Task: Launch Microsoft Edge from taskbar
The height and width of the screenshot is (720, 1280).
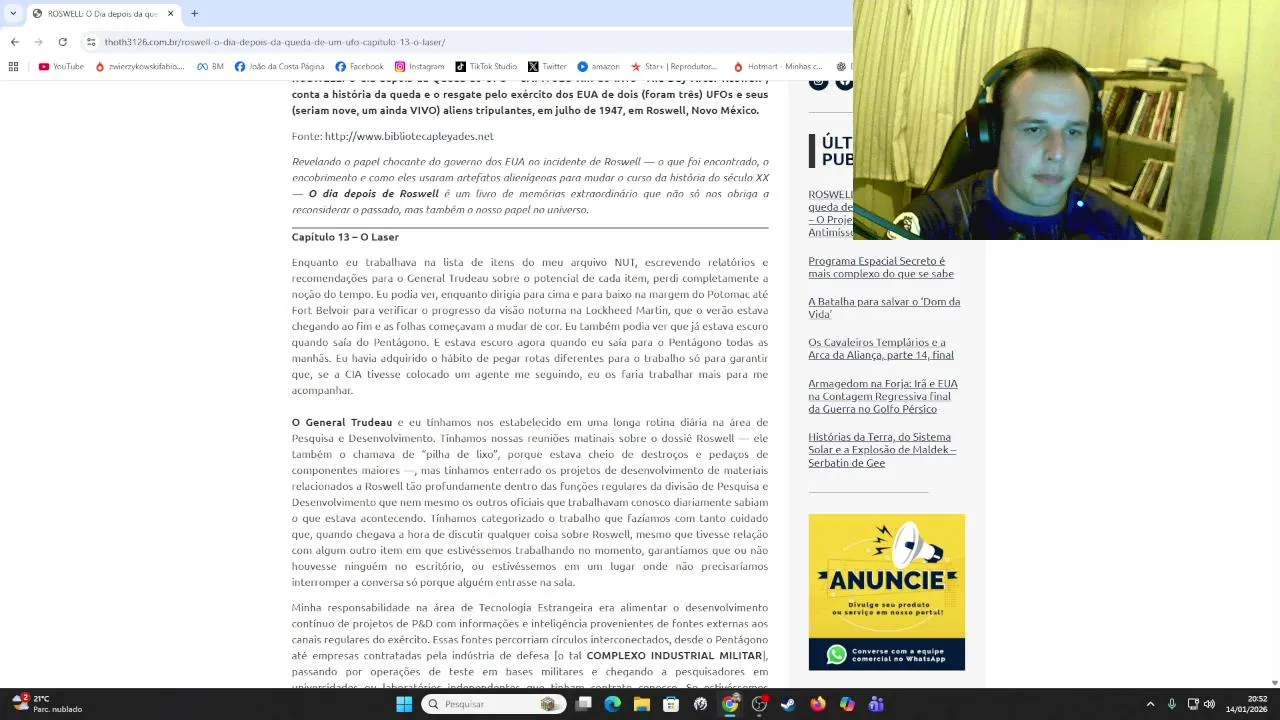Action: click(x=613, y=704)
